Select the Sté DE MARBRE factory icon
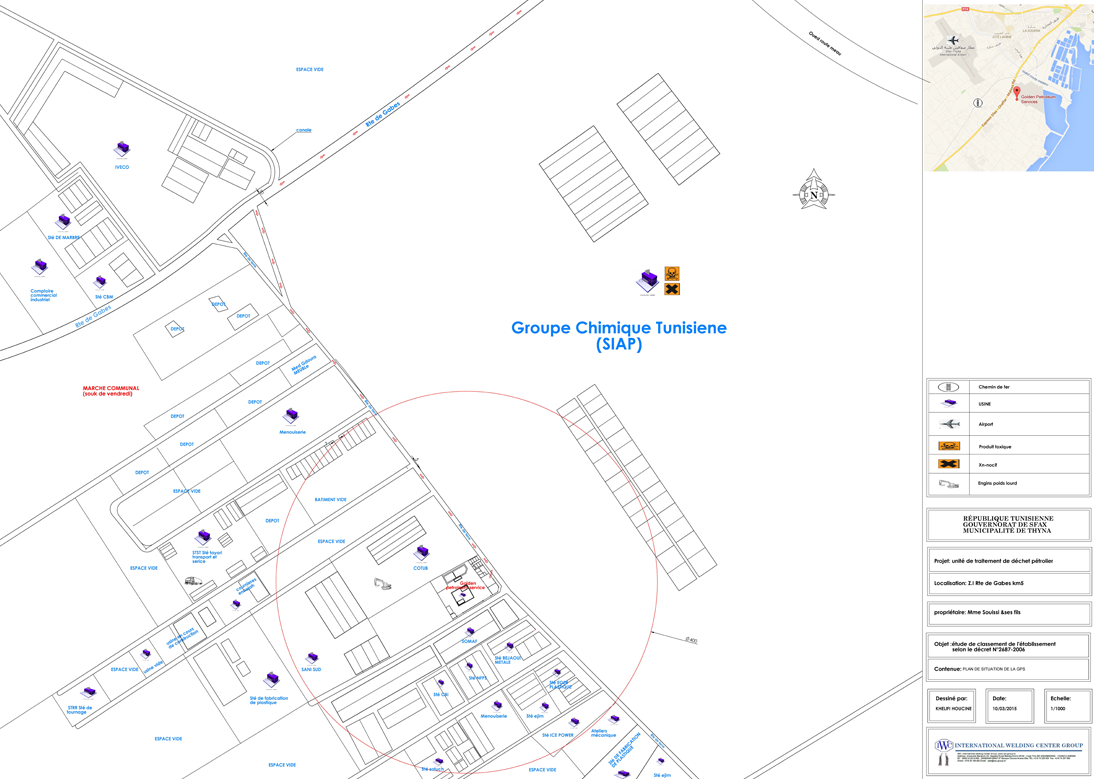 pos(63,223)
